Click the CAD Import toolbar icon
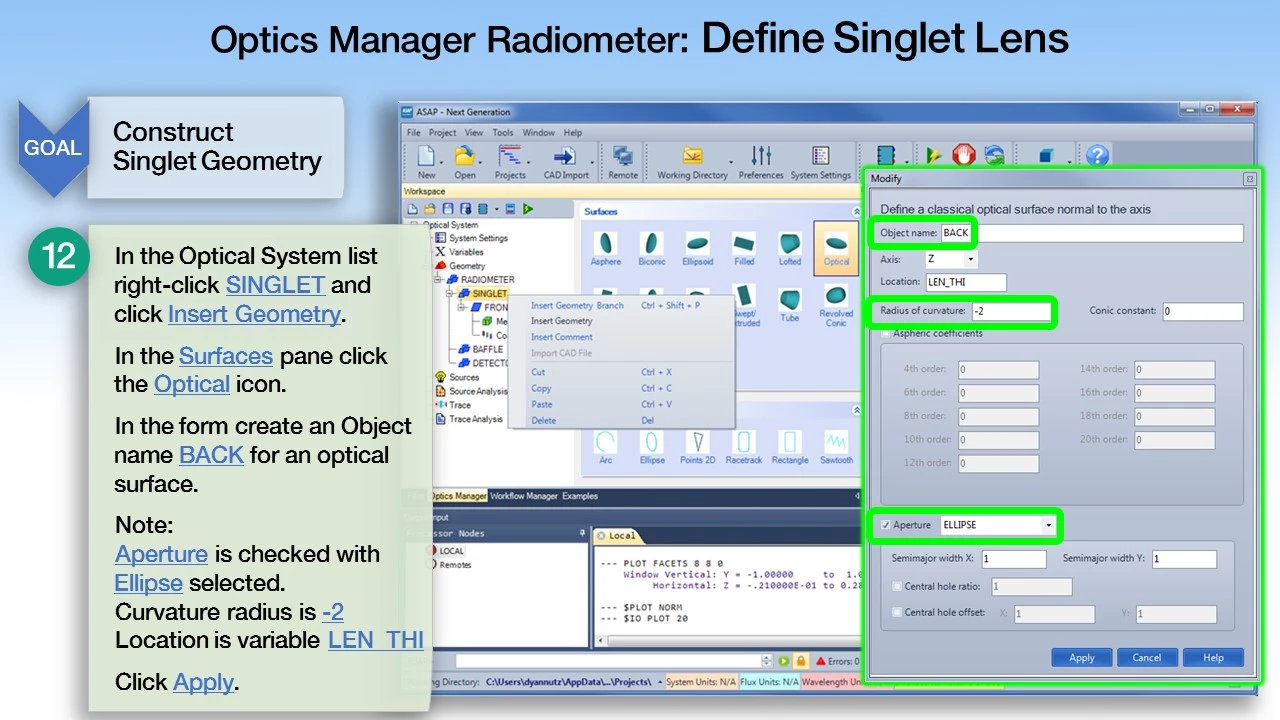 coord(566,161)
